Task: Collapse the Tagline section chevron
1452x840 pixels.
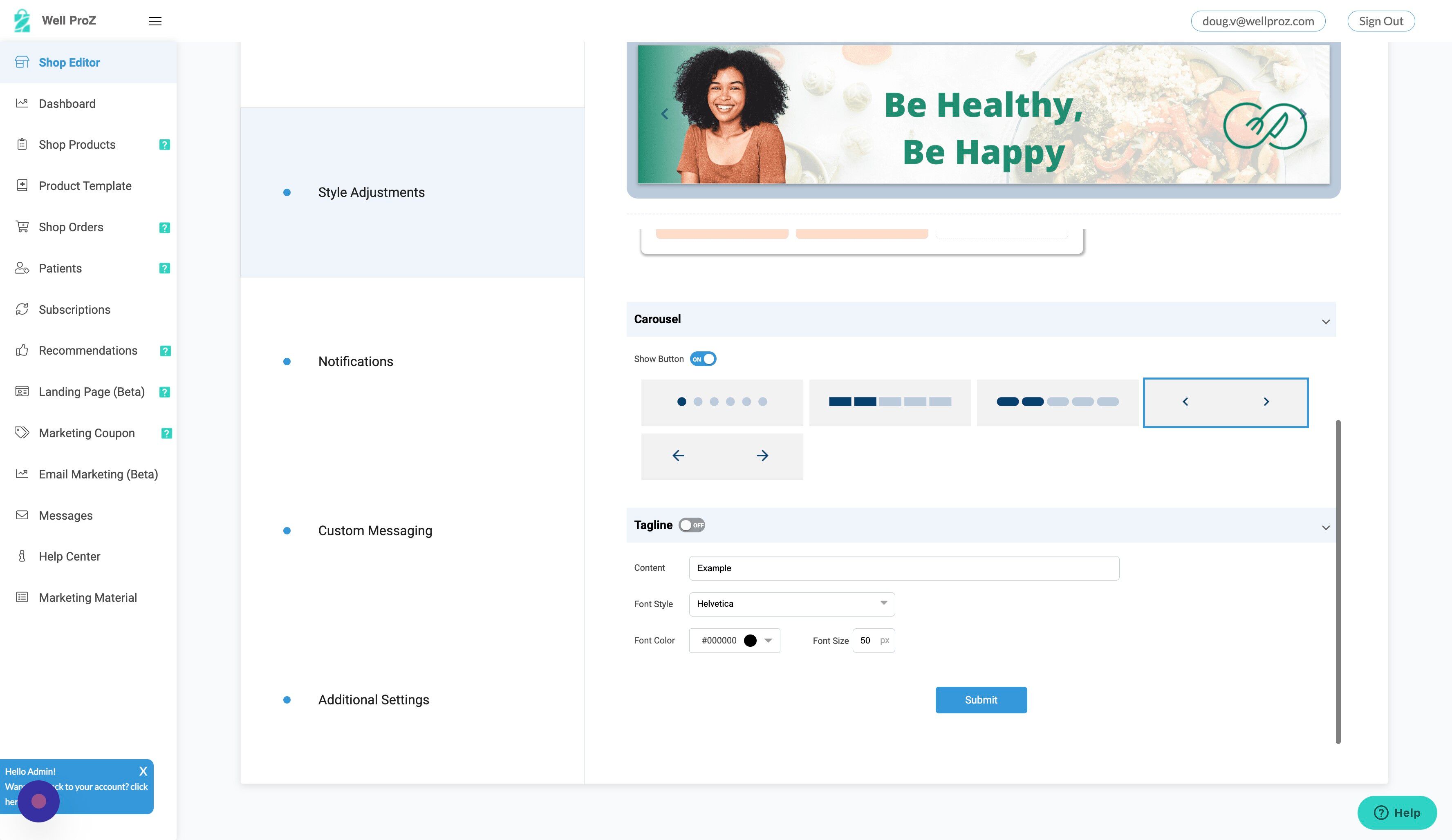Action: [1325, 527]
